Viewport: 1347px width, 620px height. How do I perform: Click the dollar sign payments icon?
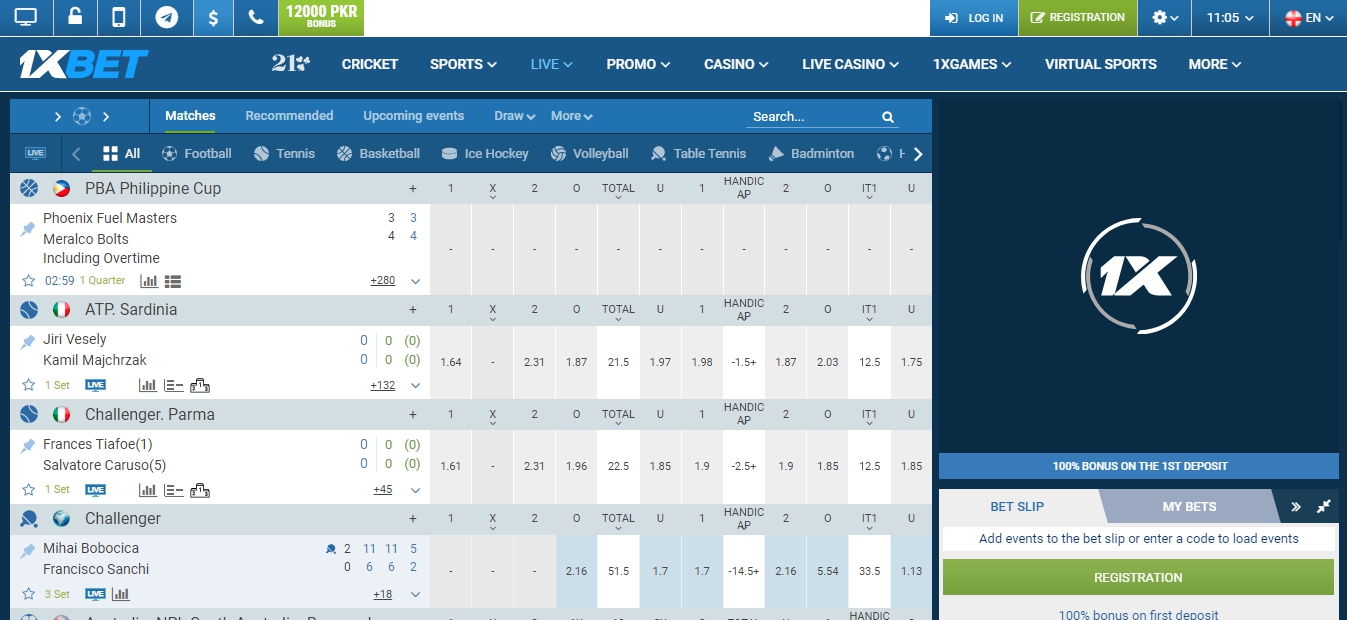212,17
